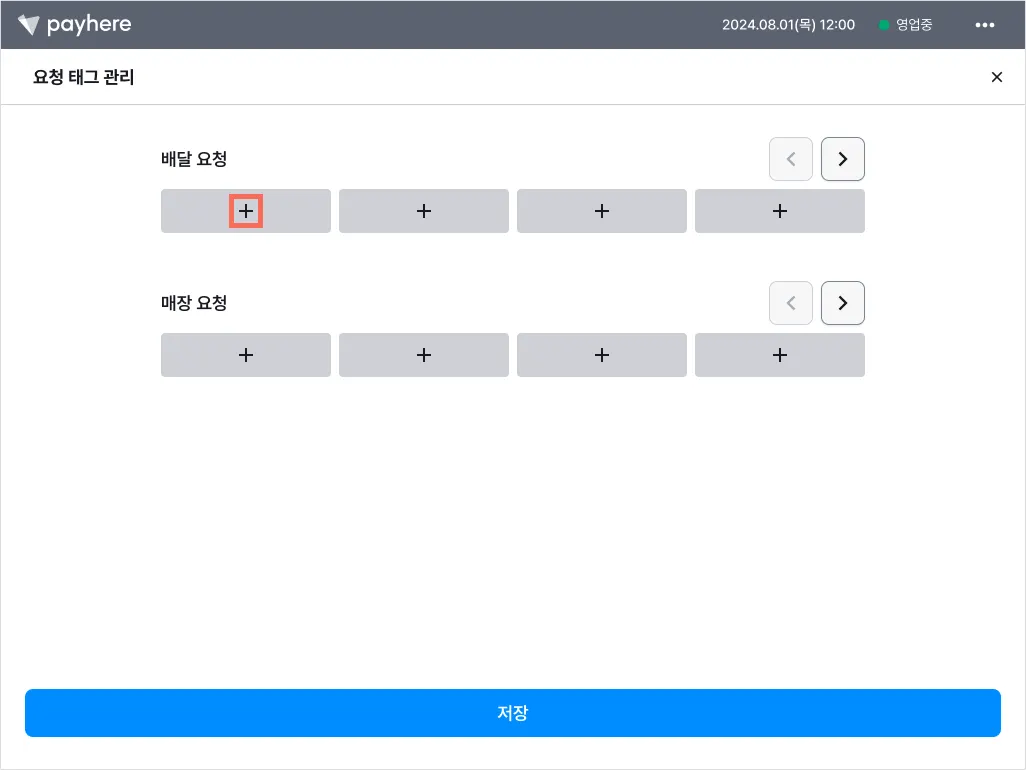Go to previous page of 매장 요청 tags
Viewport: 1026px width, 770px height.
pos(791,303)
